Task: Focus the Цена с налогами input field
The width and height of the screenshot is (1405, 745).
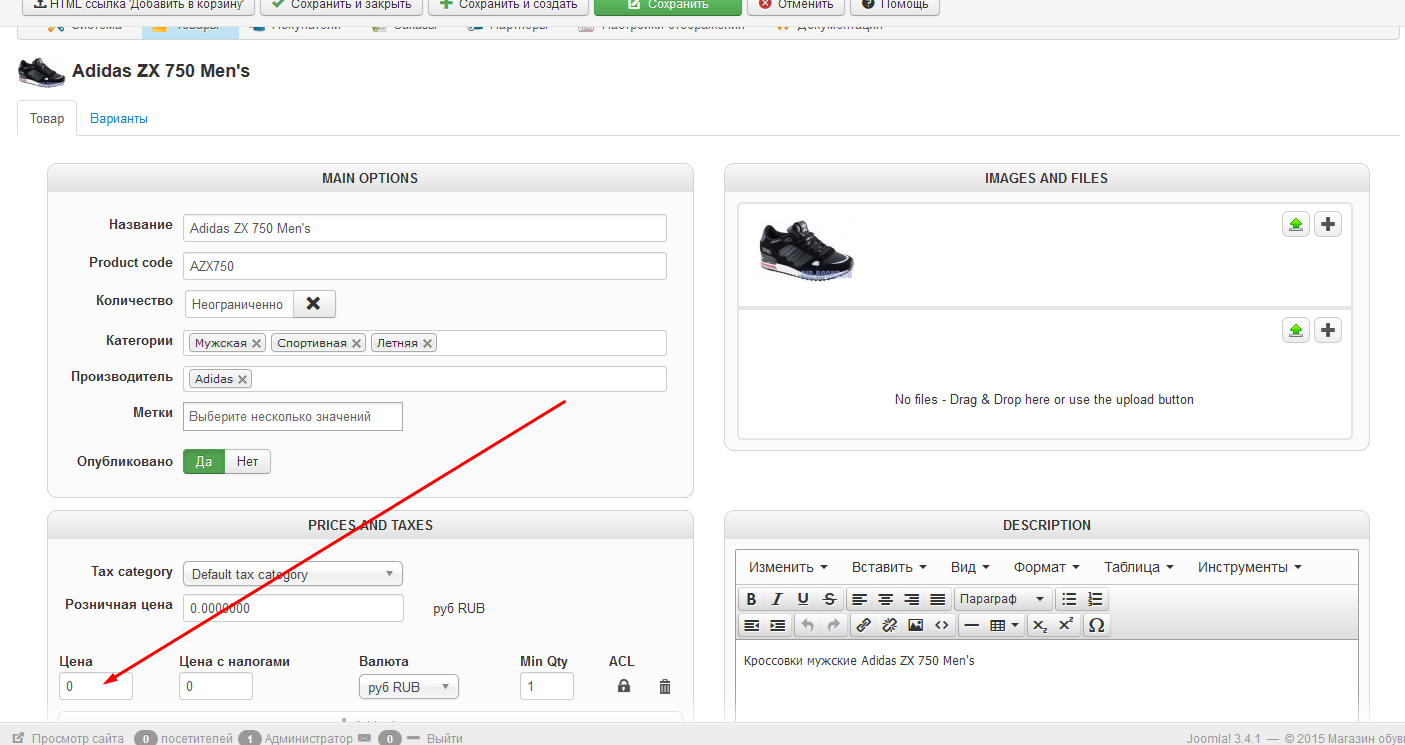Action: (x=216, y=687)
